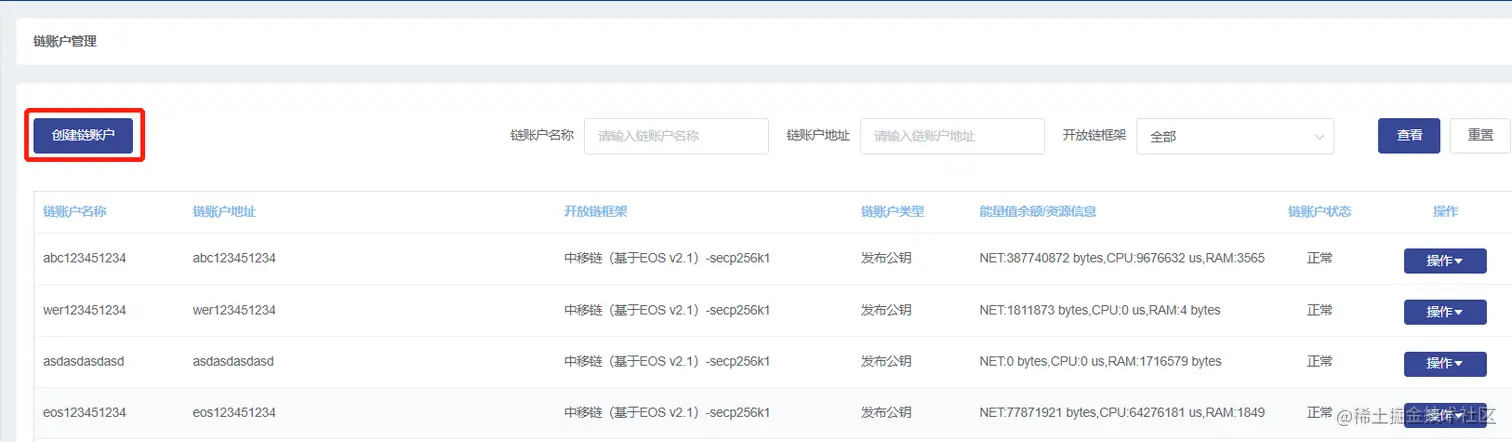Select account address cell eos123451234
Viewport: 1512px width, 442px height.
pyautogui.click(x=234, y=412)
